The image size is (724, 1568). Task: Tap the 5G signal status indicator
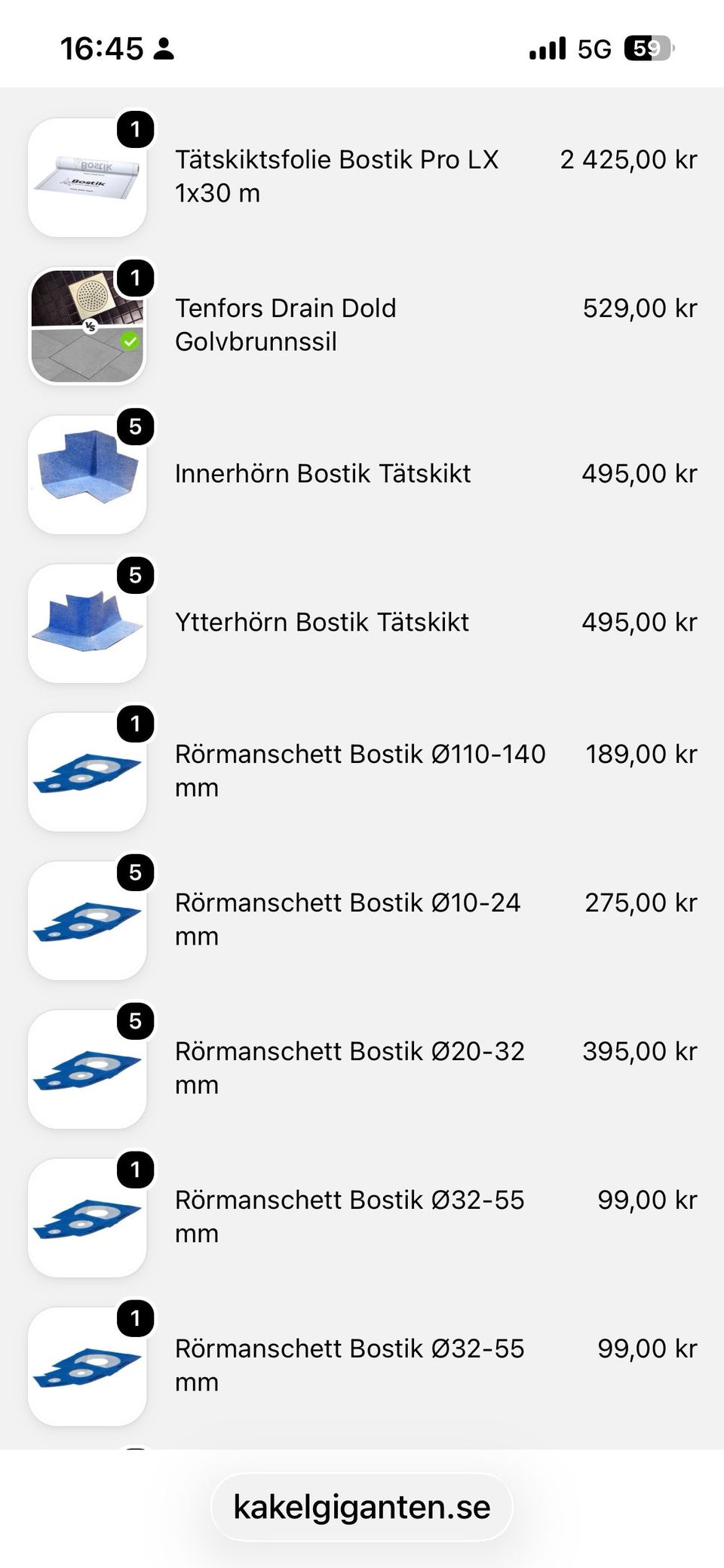click(594, 49)
